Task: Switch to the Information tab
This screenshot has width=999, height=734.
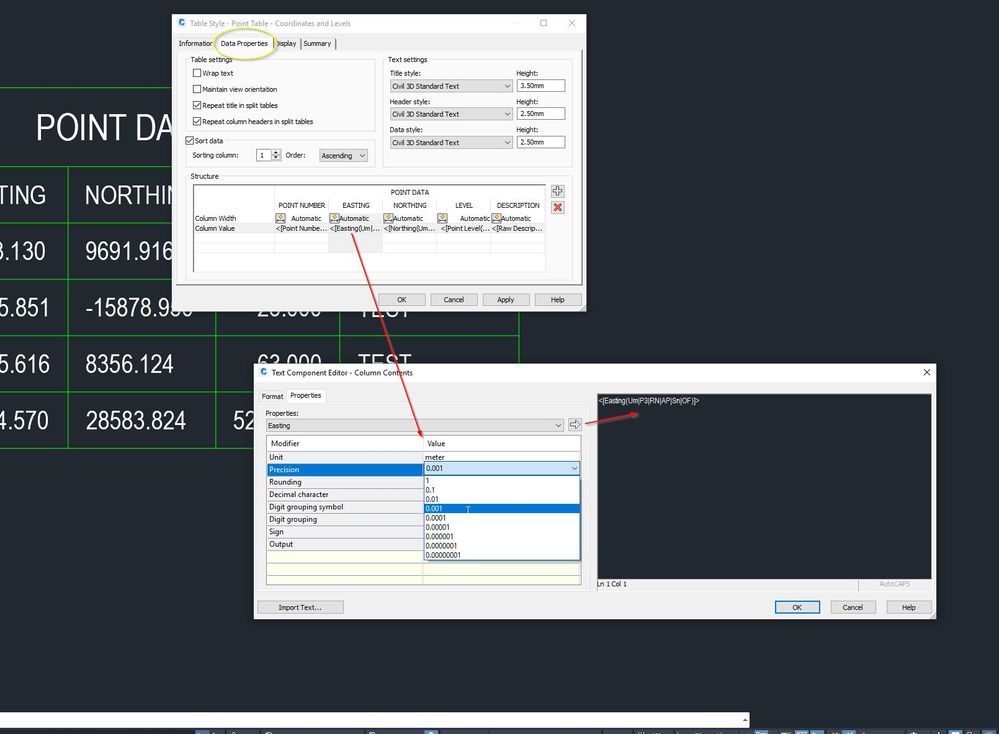Action: click(195, 43)
